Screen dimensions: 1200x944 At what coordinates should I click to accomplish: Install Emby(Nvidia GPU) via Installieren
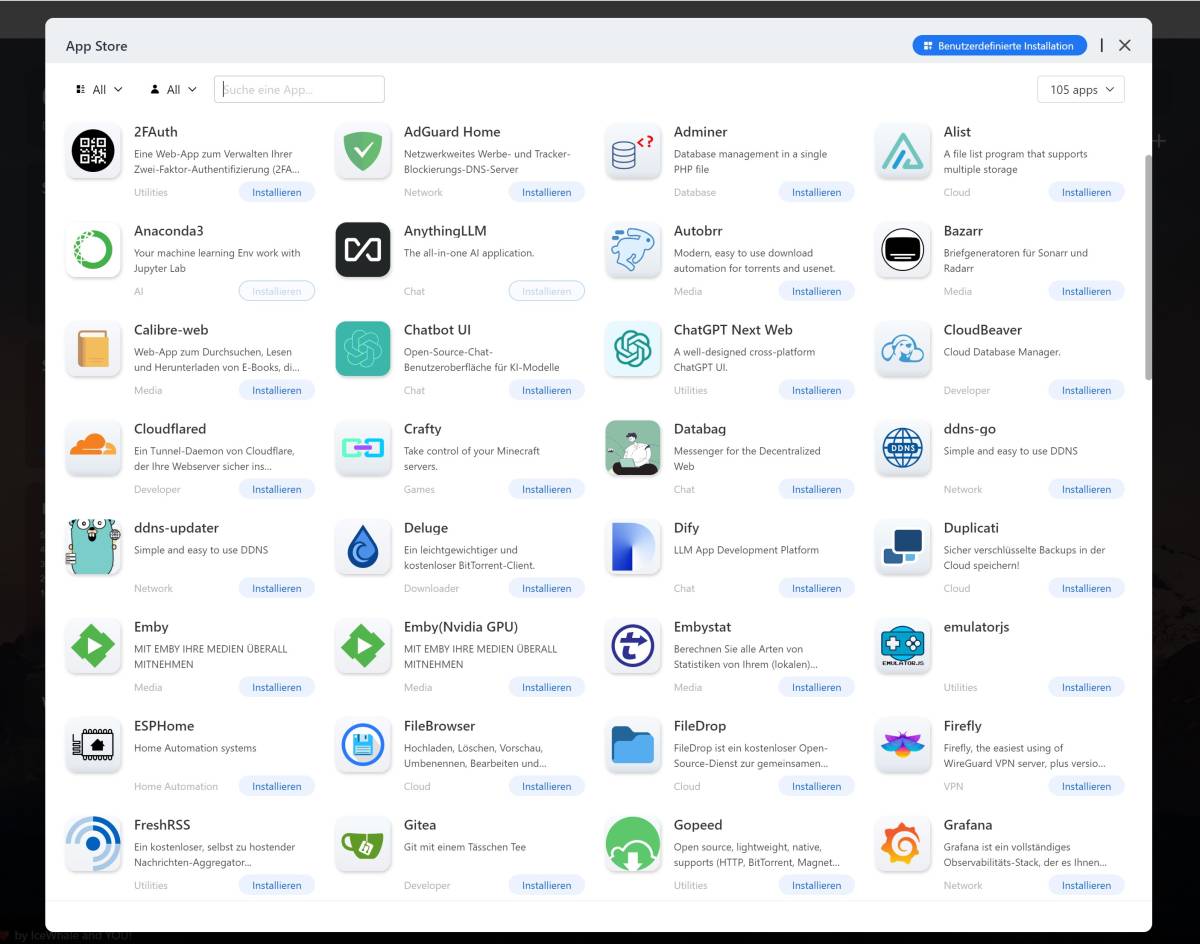point(547,687)
